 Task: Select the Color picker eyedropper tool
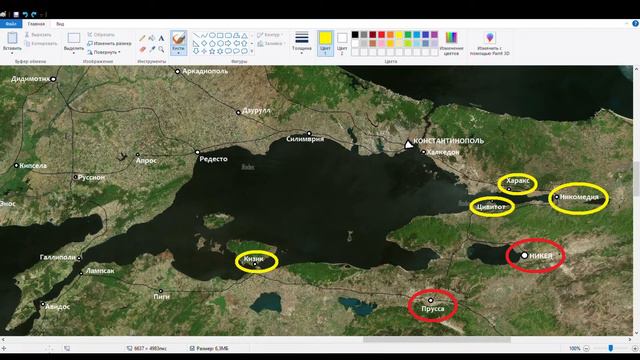(152, 49)
